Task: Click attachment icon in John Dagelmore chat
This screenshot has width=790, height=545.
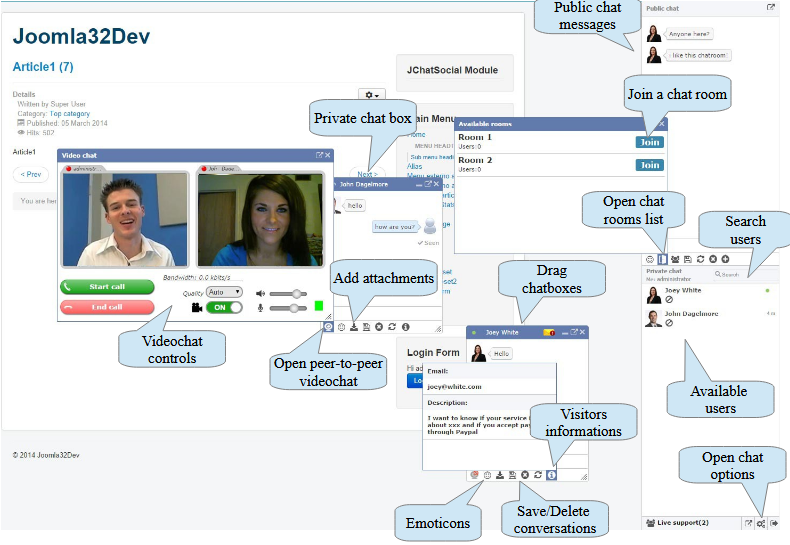Action: coord(354,327)
